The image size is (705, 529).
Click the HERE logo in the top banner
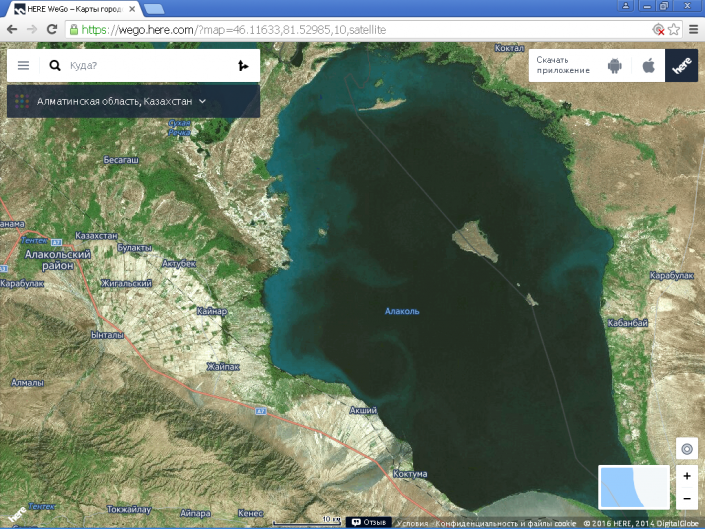tap(681, 66)
